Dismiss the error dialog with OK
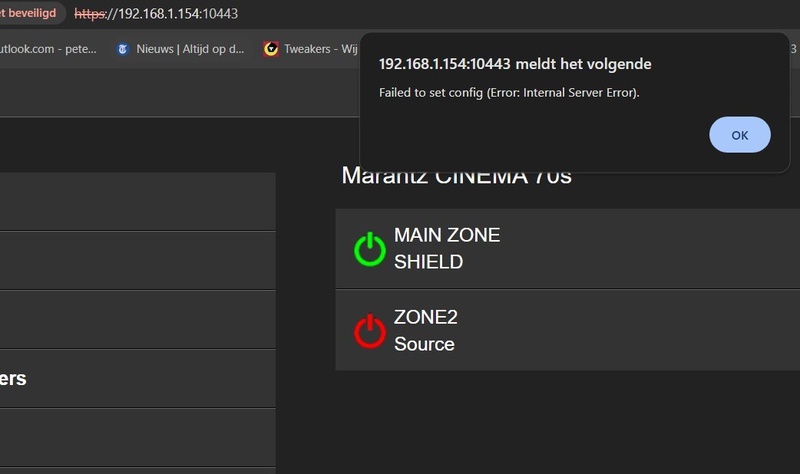This screenshot has height=474, width=800. click(x=739, y=135)
